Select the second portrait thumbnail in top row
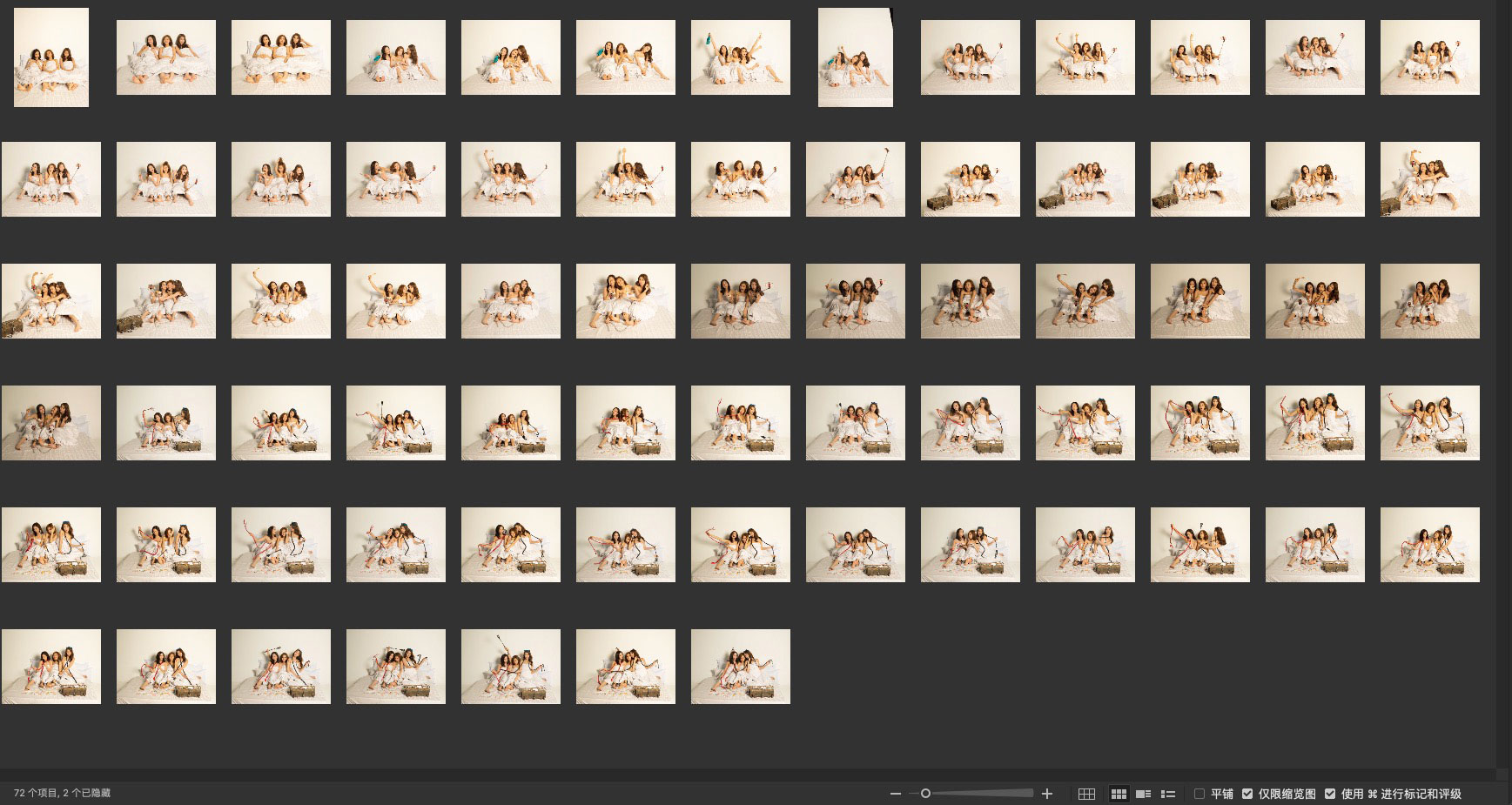The image size is (1512, 805). tap(856, 57)
